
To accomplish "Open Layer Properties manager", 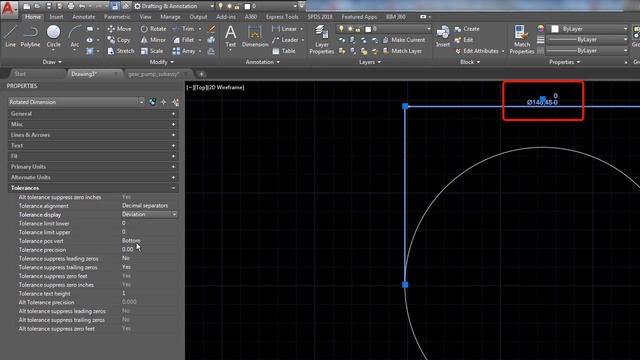I will pos(322,39).
